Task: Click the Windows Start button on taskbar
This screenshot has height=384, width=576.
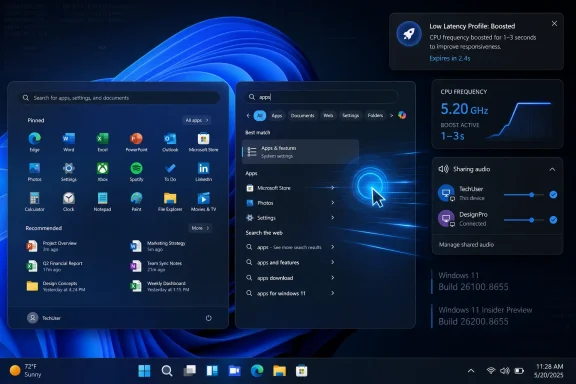Action: pos(144,371)
